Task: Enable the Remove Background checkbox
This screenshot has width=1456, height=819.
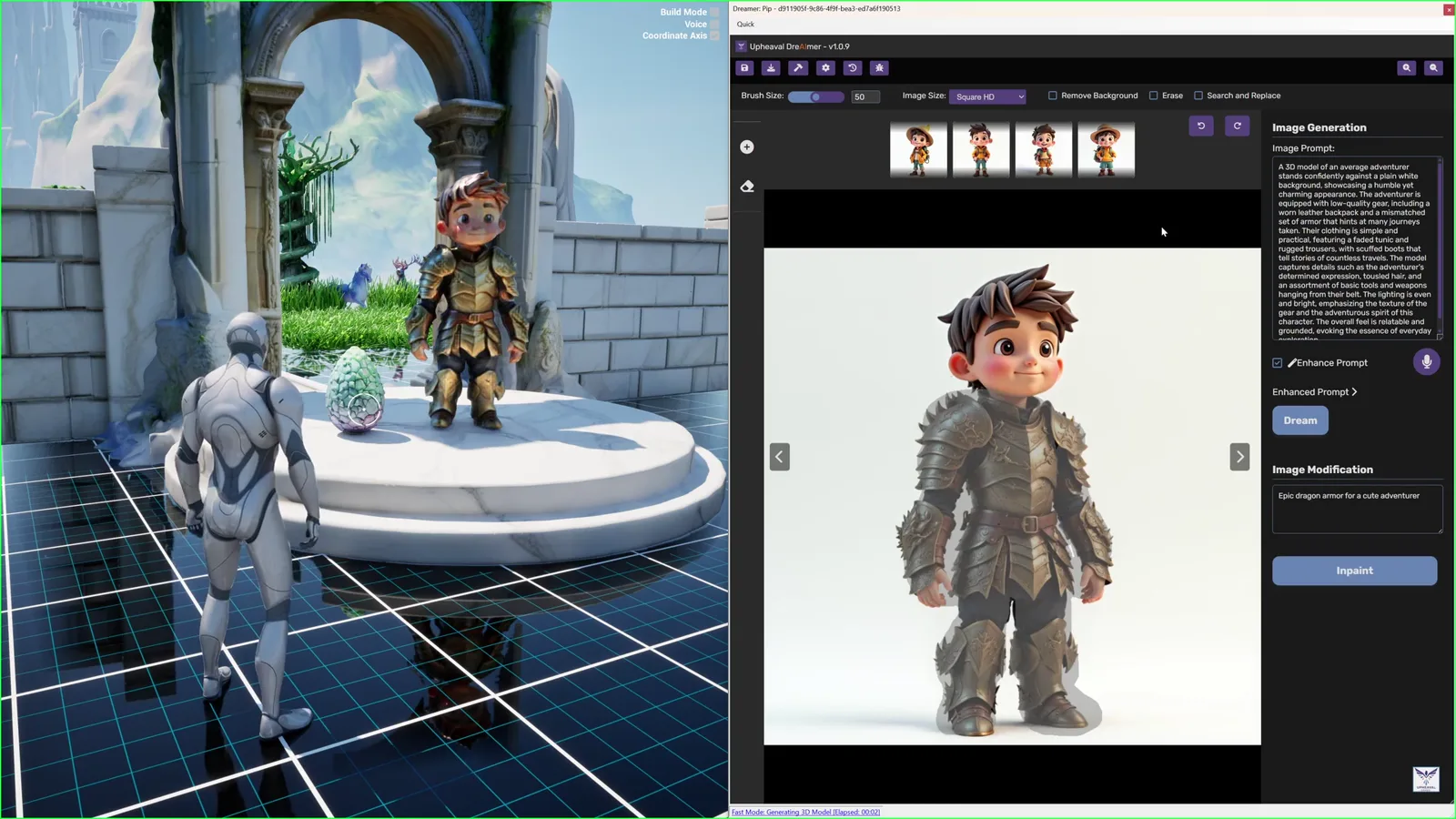Action: pos(1053,96)
